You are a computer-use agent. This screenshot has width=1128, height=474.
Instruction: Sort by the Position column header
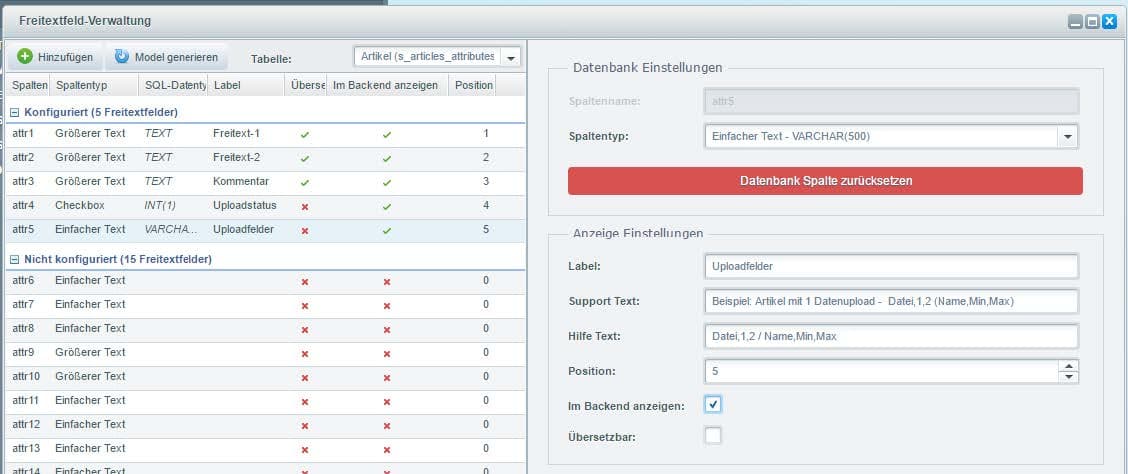[473, 85]
